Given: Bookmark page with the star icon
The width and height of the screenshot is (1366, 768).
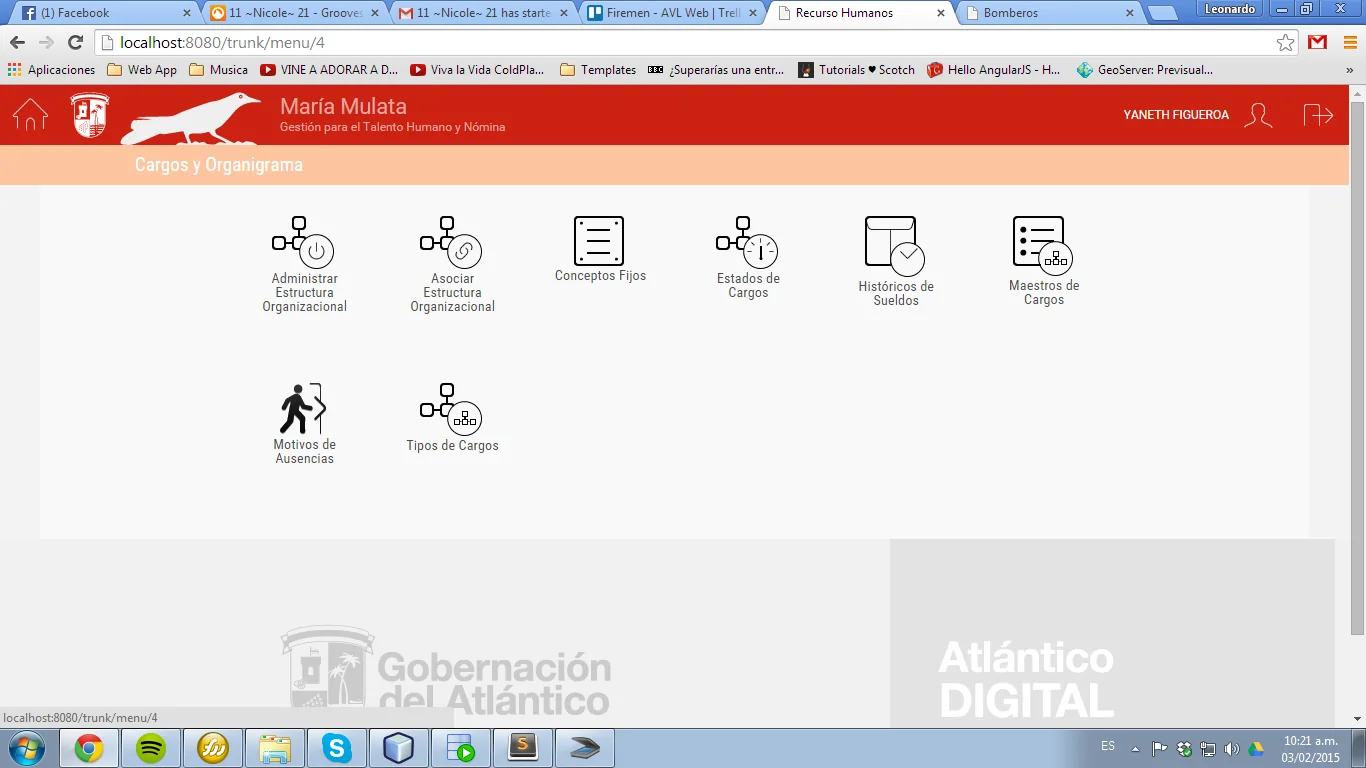Looking at the screenshot, I should (1285, 43).
